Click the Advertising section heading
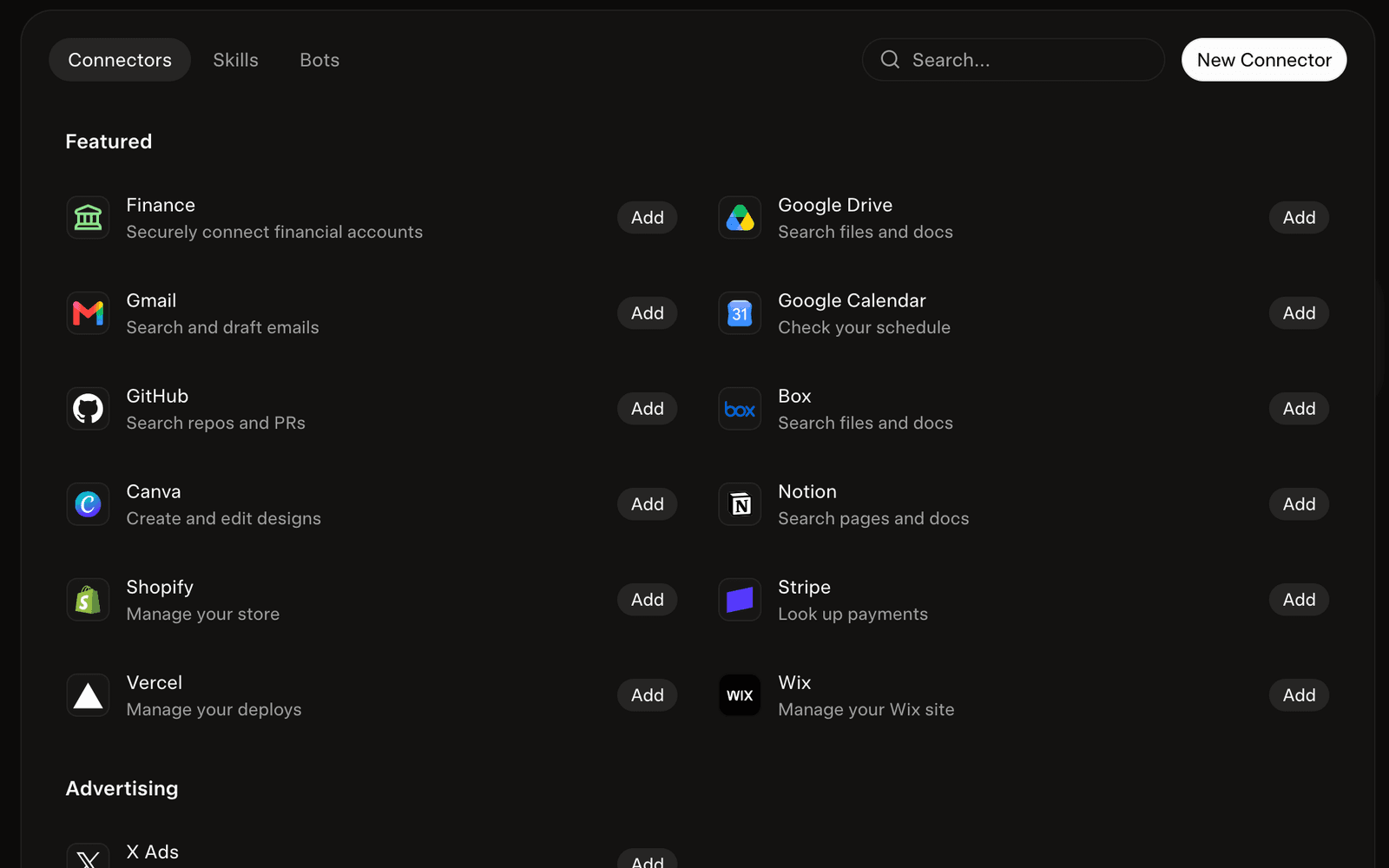Image resolution: width=1389 pixels, height=868 pixels. (122, 788)
